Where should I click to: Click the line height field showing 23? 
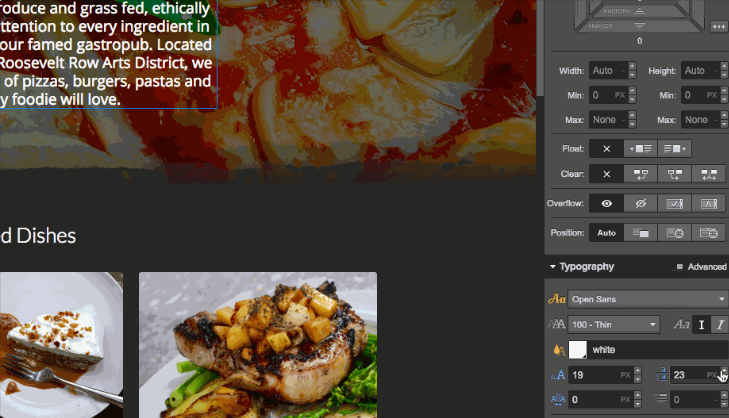pyautogui.click(x=695, y=375)
